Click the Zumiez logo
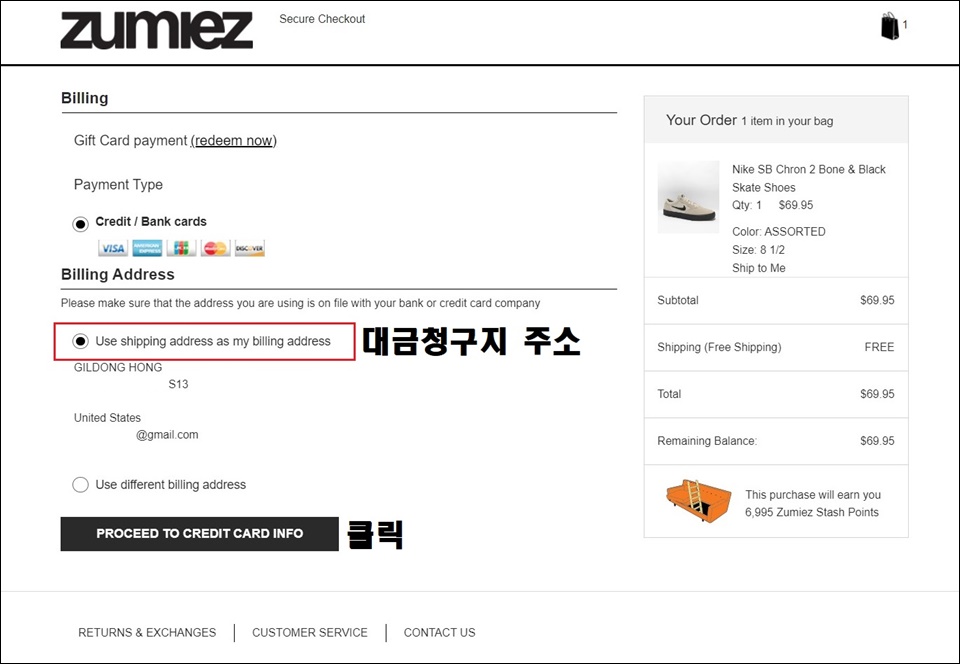 pos(156,29)
